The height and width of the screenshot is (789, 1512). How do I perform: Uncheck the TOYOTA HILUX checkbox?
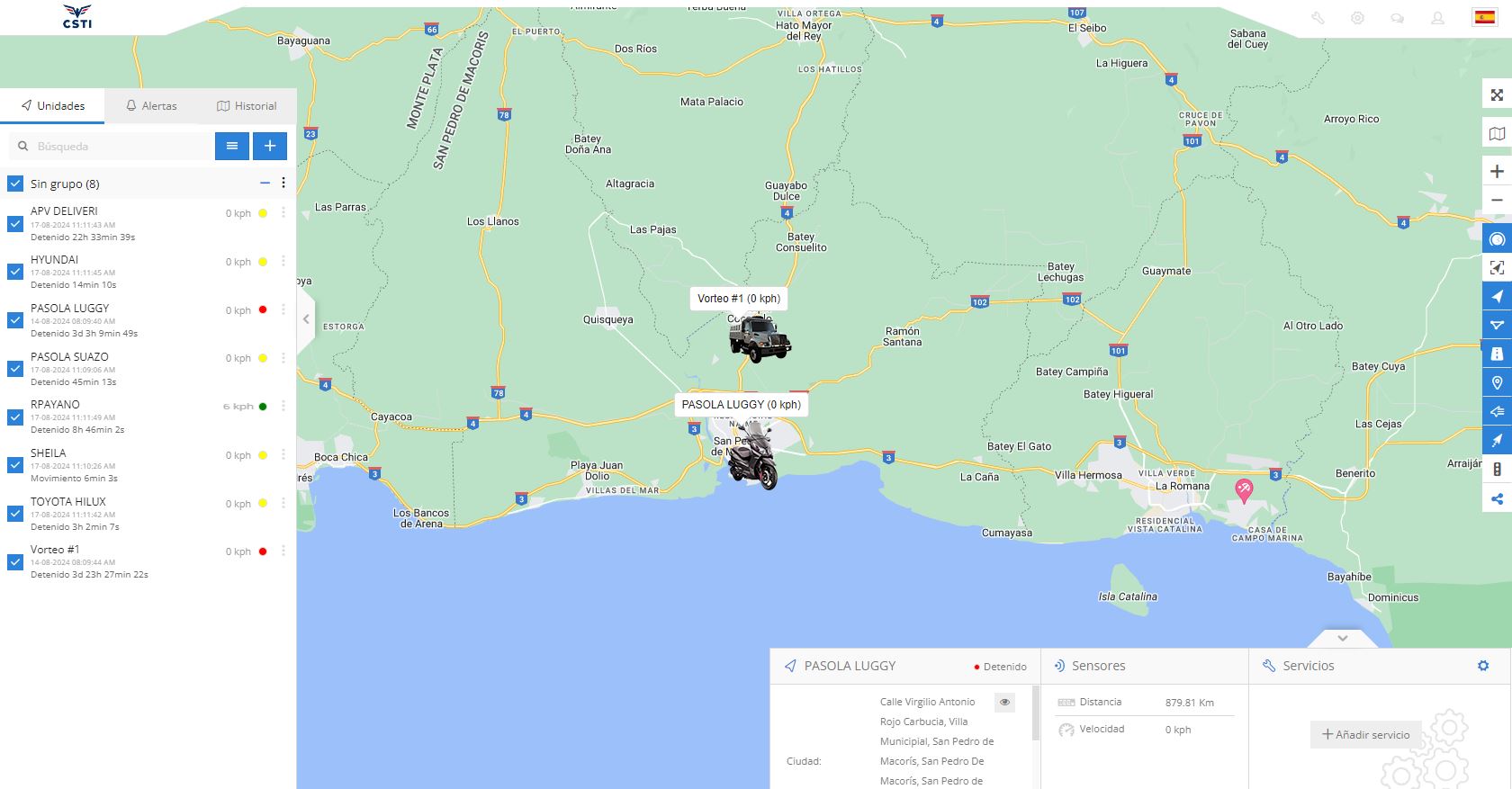[x=15, y=514]
